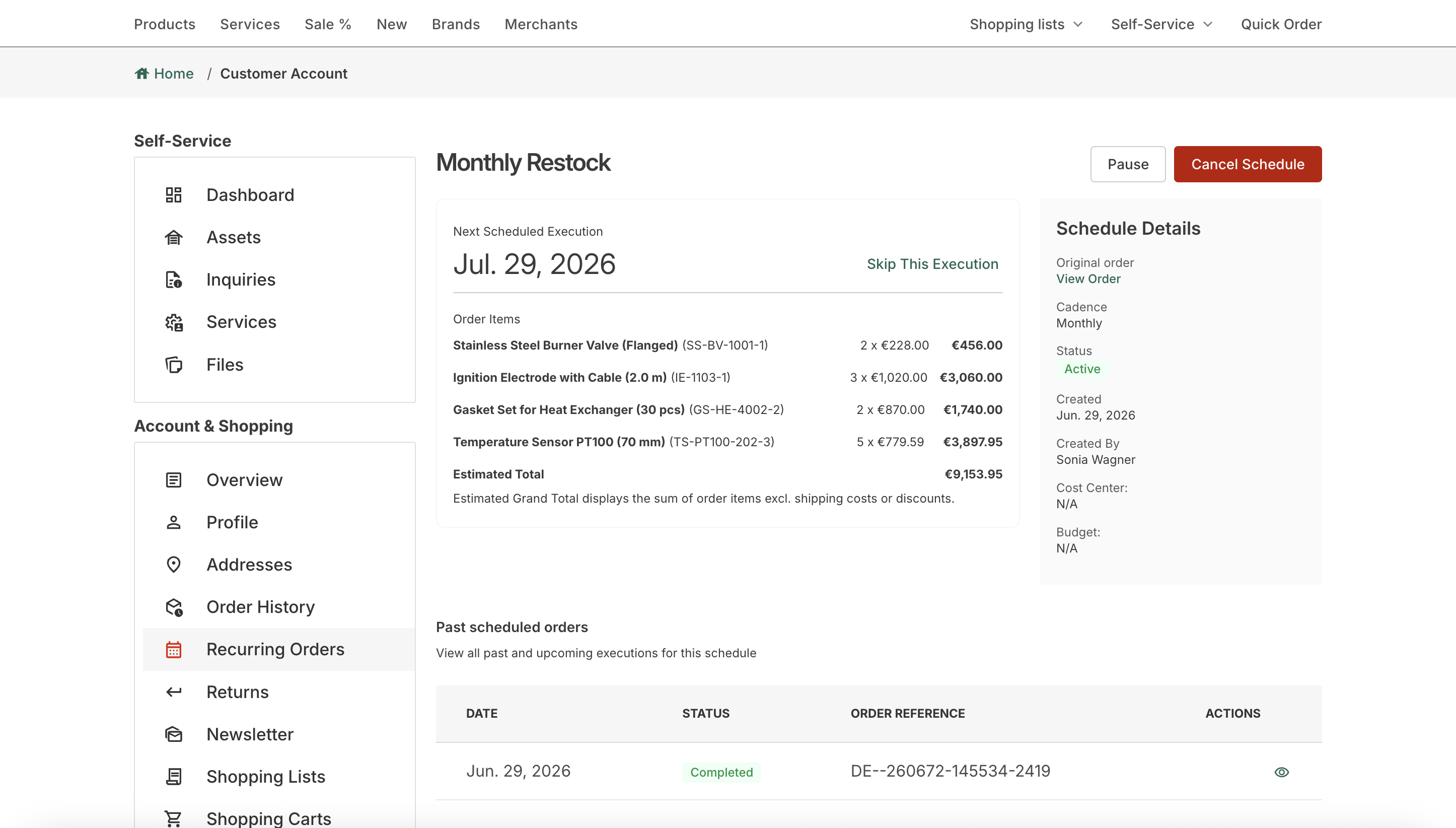The image size is (1456, 828).
Task: Click the Active status badge
Action: 1081,369
